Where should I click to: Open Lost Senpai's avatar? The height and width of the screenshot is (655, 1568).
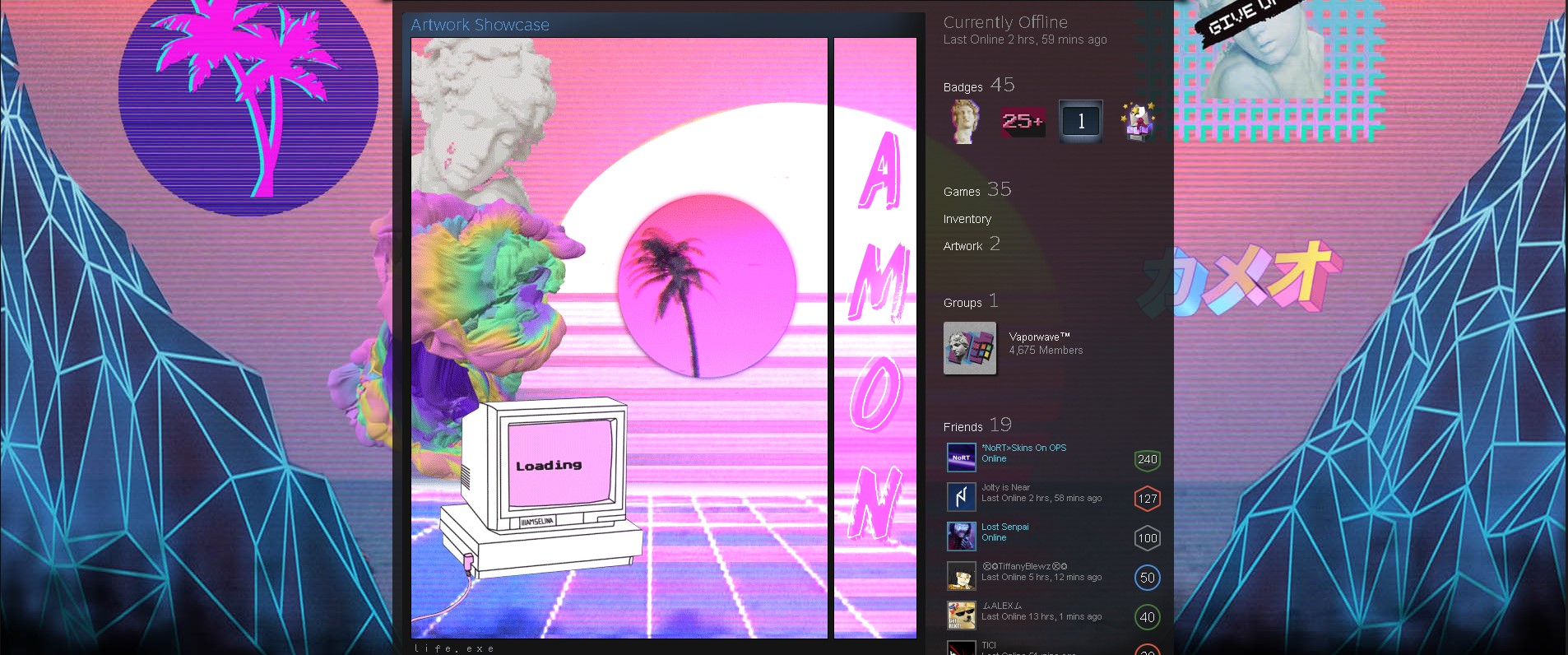click(x=961, y=536)
